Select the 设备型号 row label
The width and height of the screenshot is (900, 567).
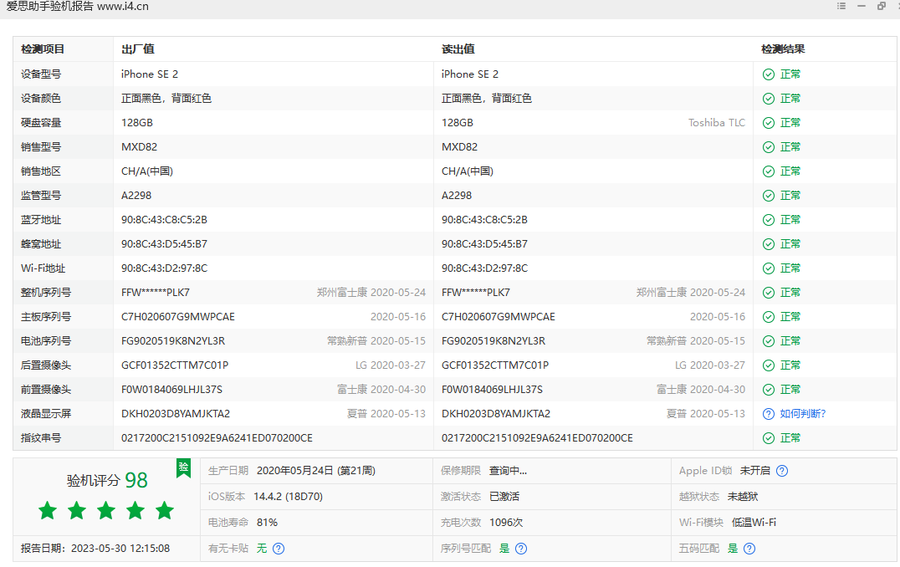pos(41,74)
